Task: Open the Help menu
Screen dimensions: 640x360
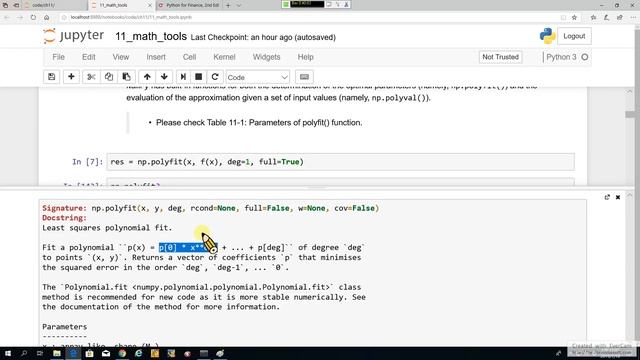Action: (x=305, y=57)
